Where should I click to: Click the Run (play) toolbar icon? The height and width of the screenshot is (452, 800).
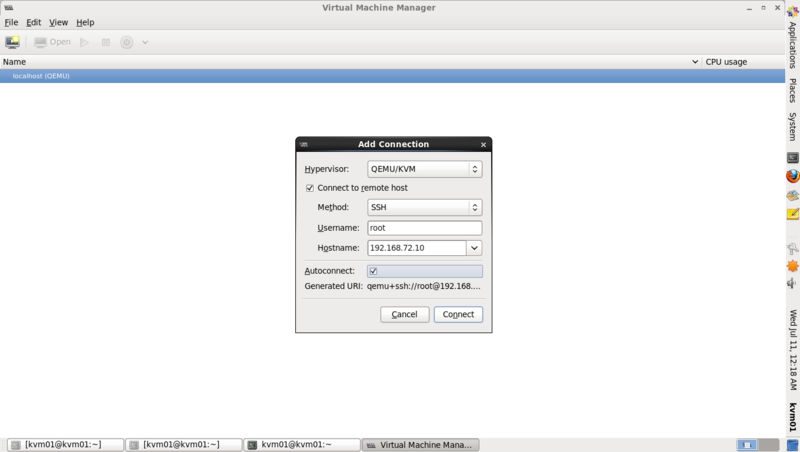click(85, 42)
